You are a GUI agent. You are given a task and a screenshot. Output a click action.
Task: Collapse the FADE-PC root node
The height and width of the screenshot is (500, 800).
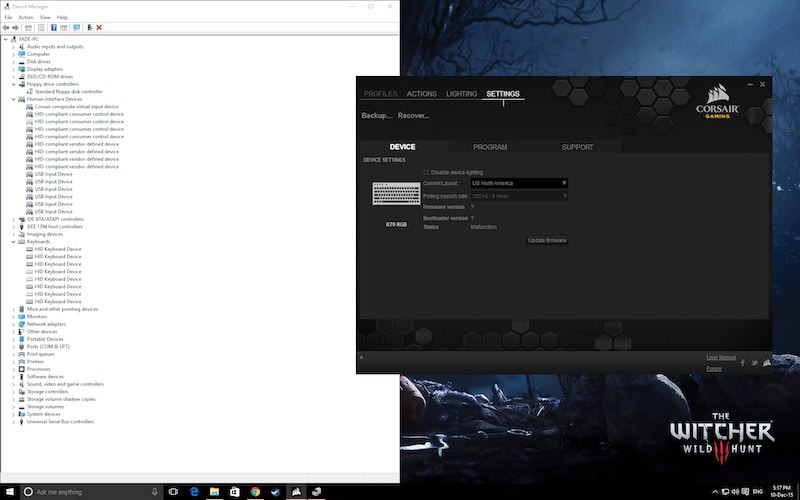tap(6, 39)
